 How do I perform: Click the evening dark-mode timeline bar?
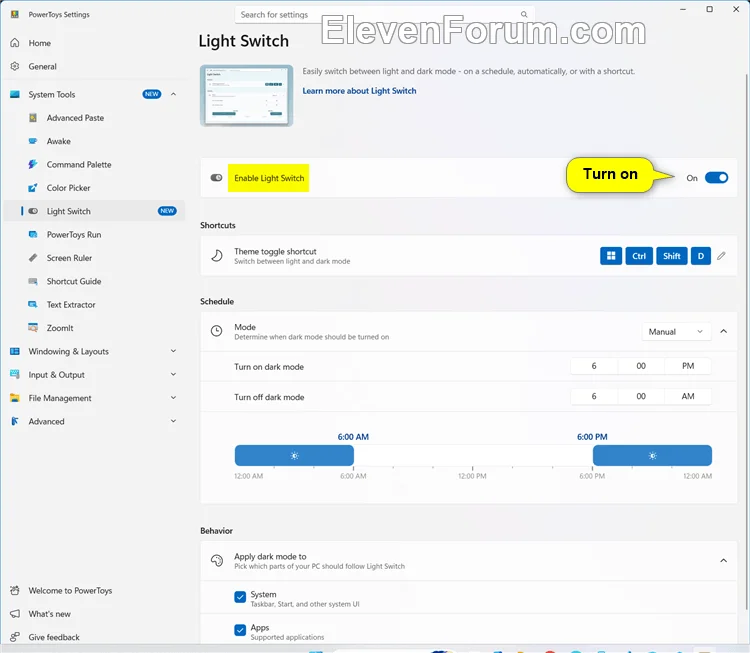tap(652, 455)
